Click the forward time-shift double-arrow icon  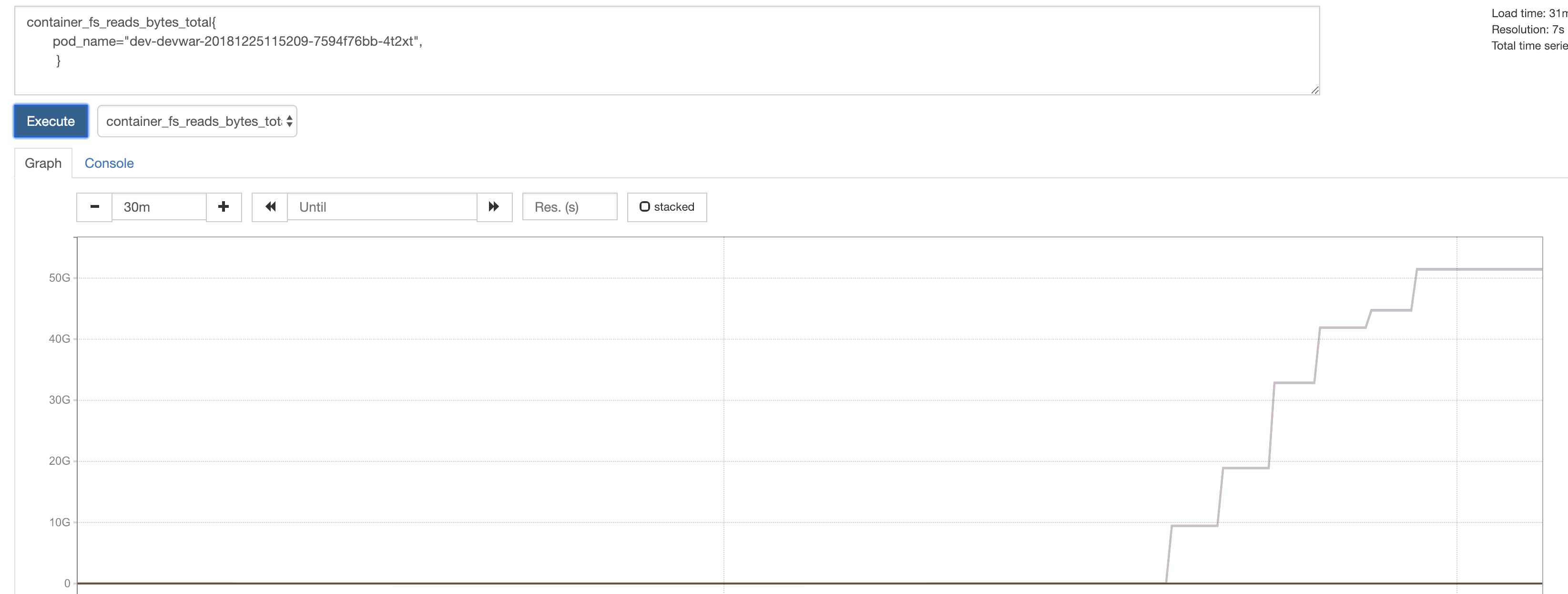point(494,207)
